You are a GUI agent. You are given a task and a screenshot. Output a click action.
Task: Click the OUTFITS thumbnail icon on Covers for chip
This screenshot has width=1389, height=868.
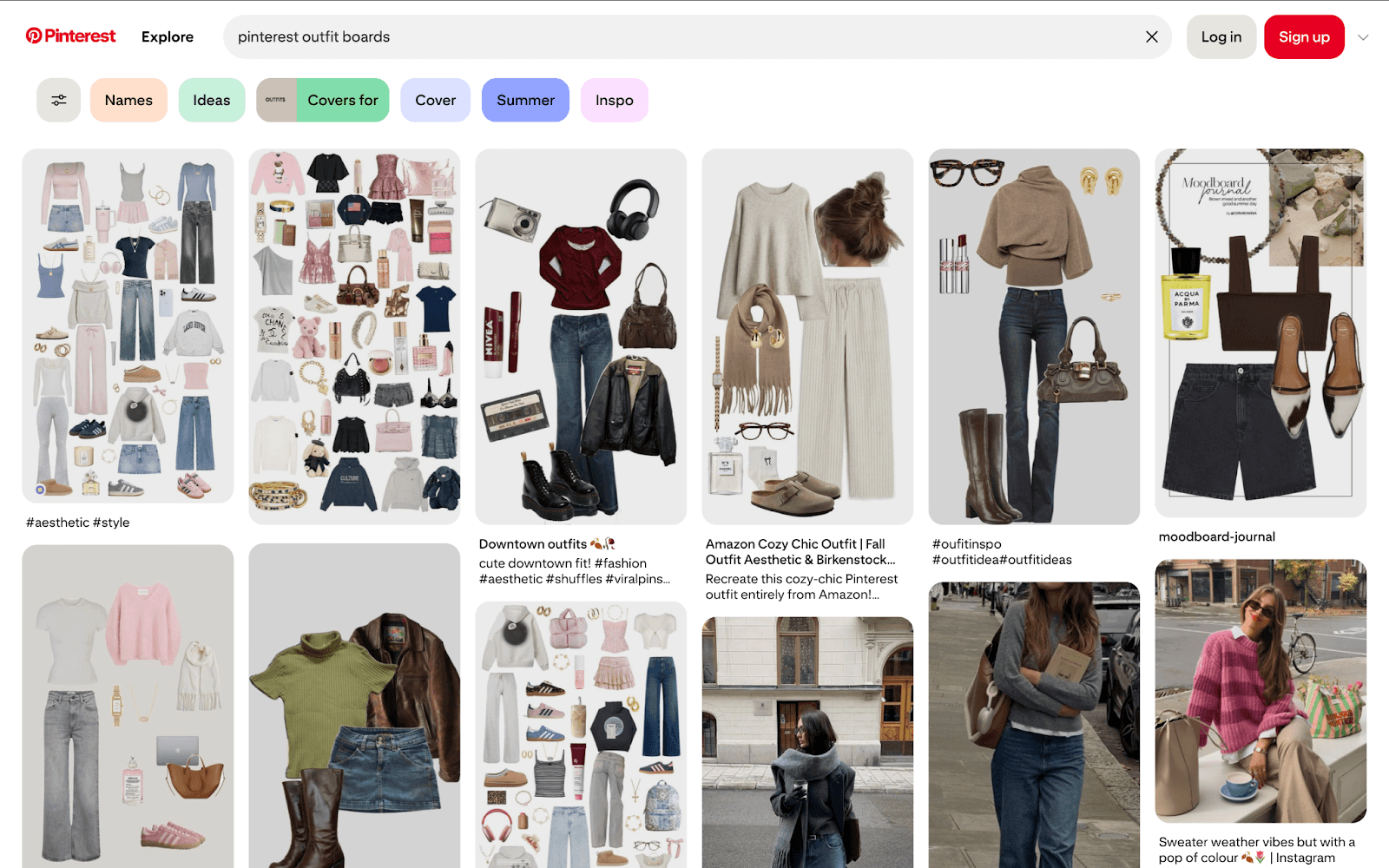tap(276, 100)
